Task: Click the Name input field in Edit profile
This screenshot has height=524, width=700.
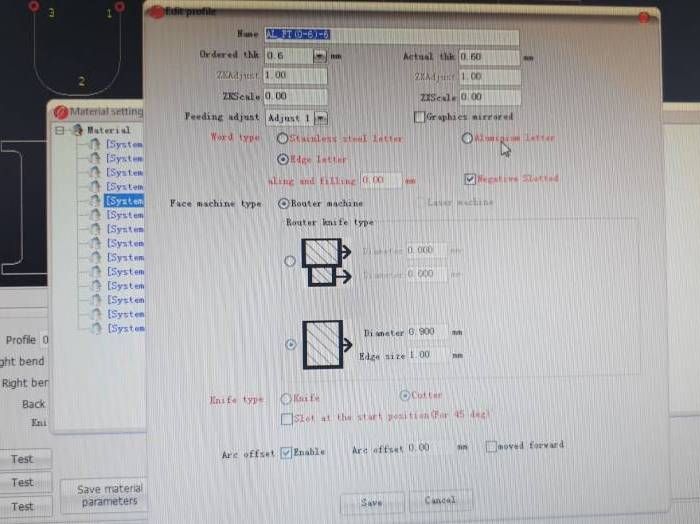Action: (x=391, y=35)
